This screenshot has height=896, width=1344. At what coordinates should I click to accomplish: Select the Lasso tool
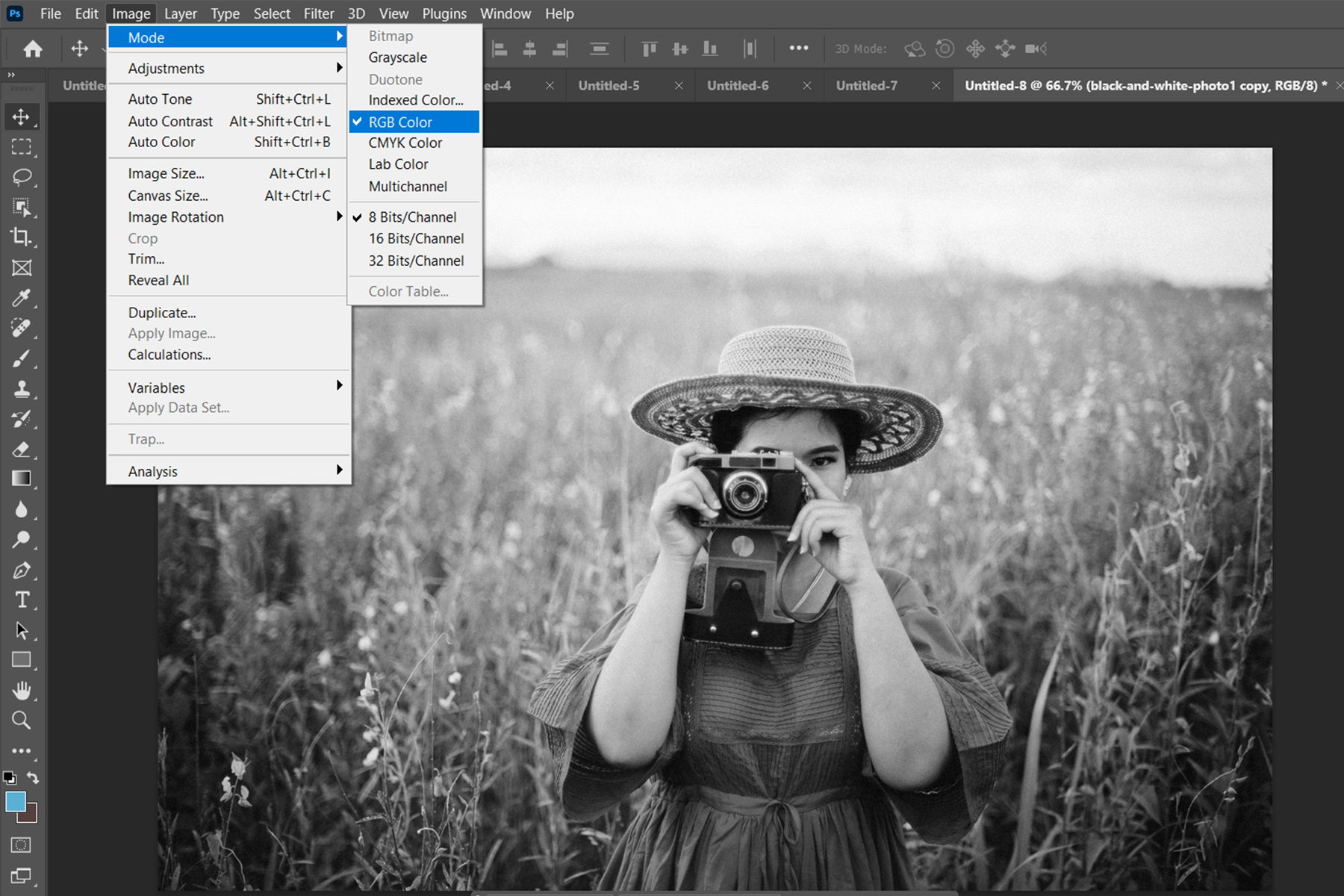tap(21, 177)
